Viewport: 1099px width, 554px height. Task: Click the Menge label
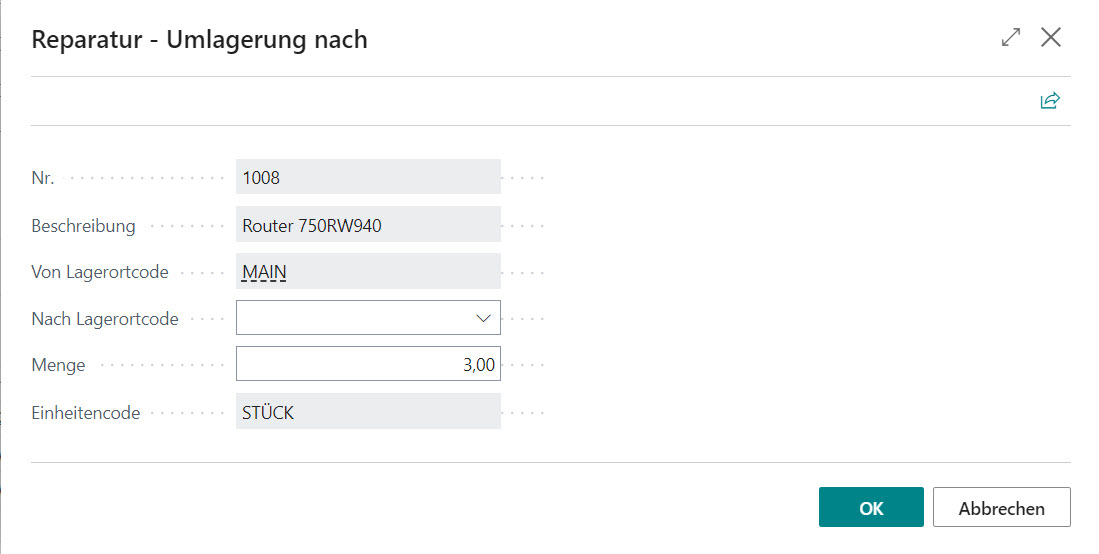pyautogui.click(x=59, y=365)
